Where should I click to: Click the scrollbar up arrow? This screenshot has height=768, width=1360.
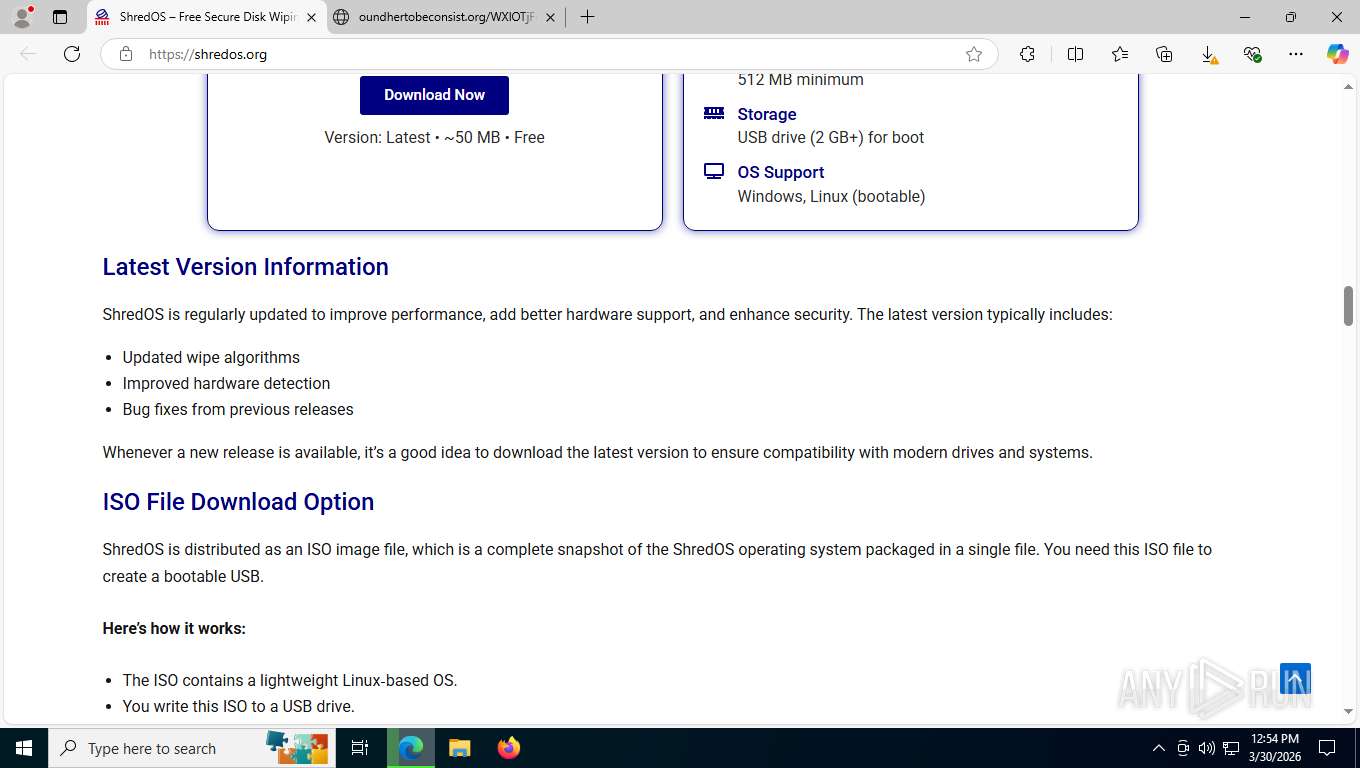1348,88
